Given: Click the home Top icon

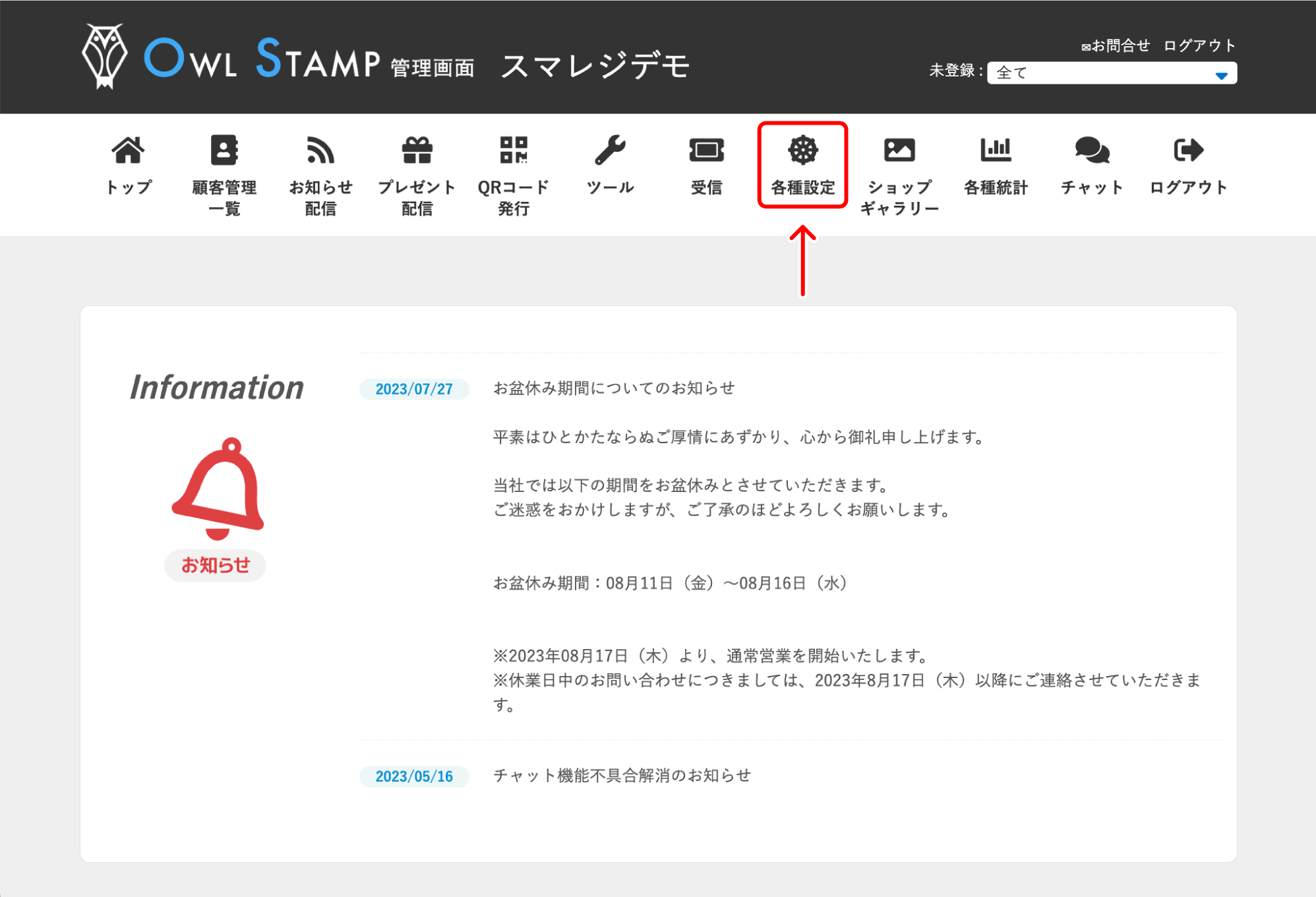Looking at the screenshot, I should [x=128, y=151].
